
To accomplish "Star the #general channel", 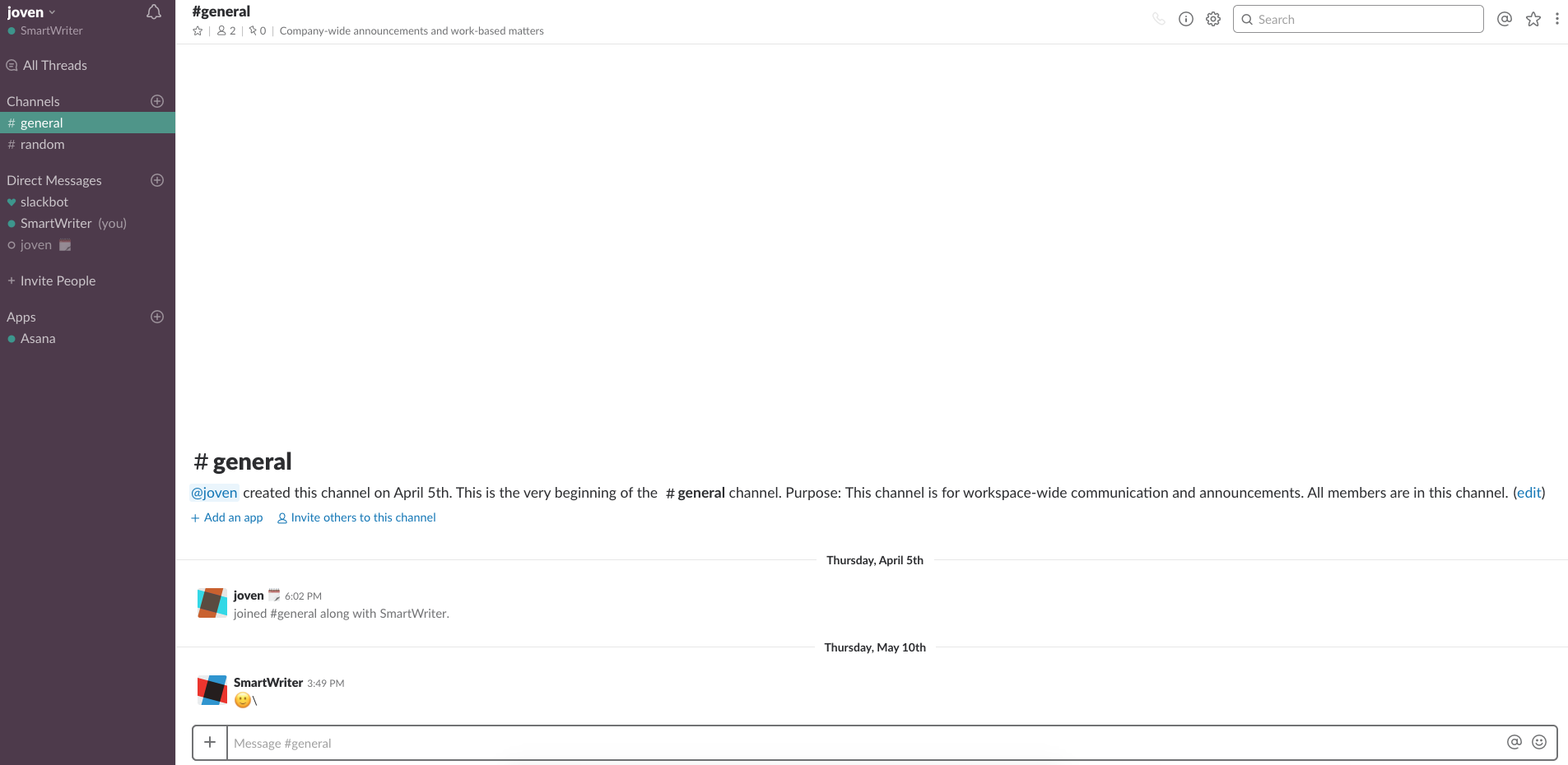I will [x=197, y=30].
